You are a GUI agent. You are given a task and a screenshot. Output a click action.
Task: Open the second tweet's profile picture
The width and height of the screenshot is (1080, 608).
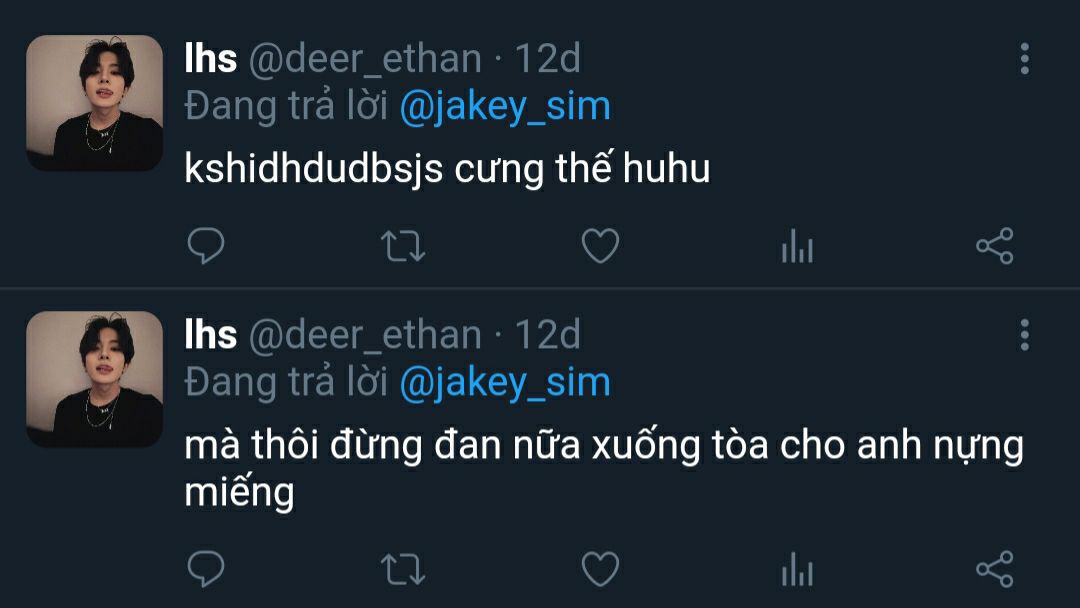[94, 379]
